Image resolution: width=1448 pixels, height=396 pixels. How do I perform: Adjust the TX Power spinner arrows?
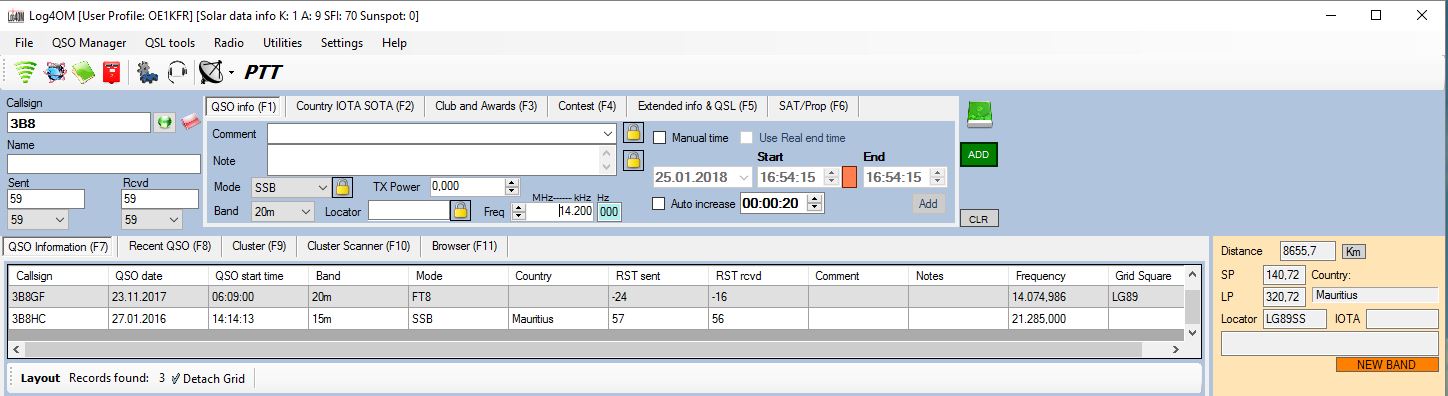click(513, 186)
